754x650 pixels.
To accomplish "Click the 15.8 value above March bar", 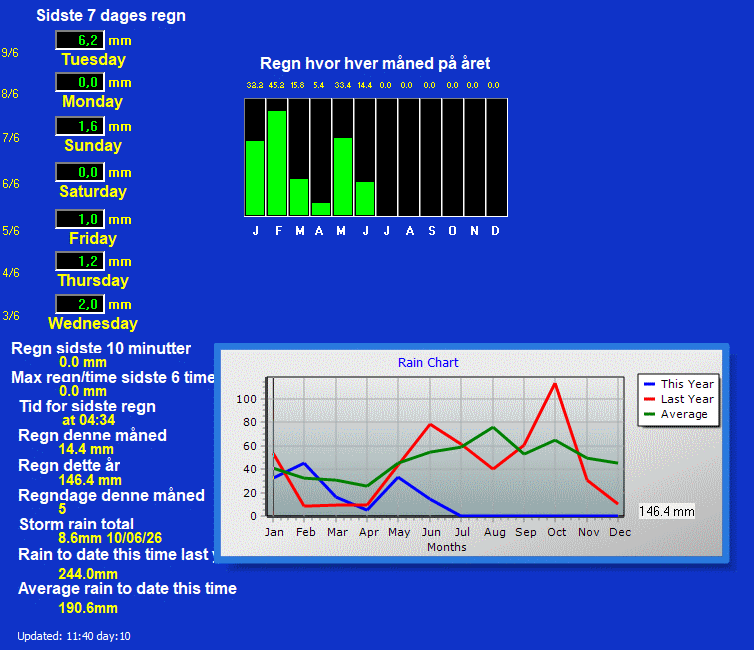I will (x=297, y=85).
